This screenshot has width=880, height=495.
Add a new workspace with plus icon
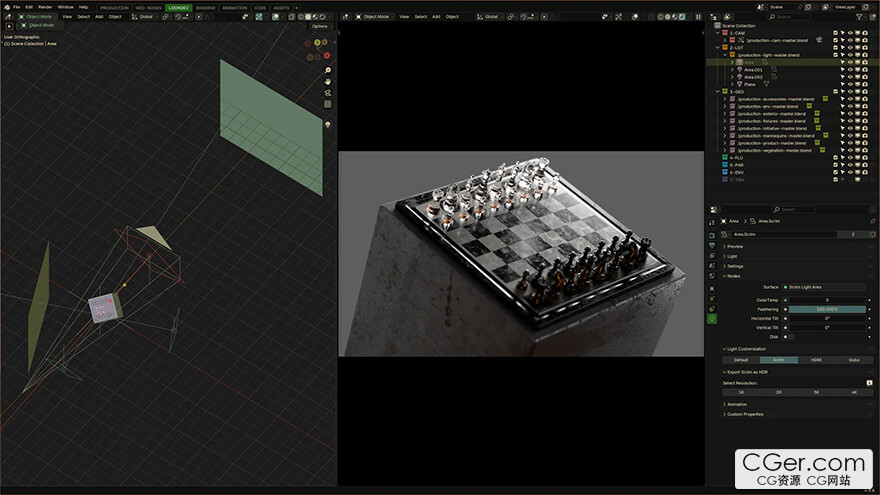click(x=297, y=8)
